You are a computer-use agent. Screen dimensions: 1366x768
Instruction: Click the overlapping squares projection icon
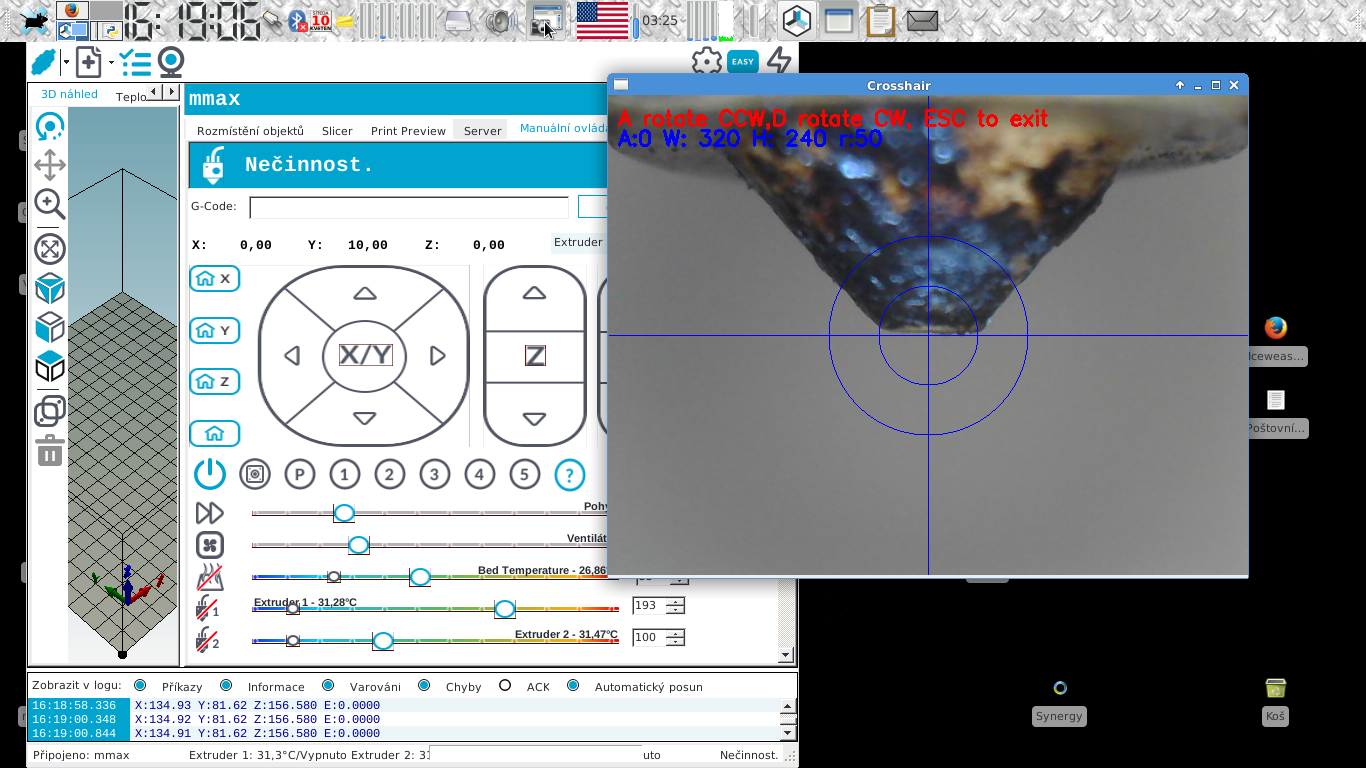(x=50, y=411)
